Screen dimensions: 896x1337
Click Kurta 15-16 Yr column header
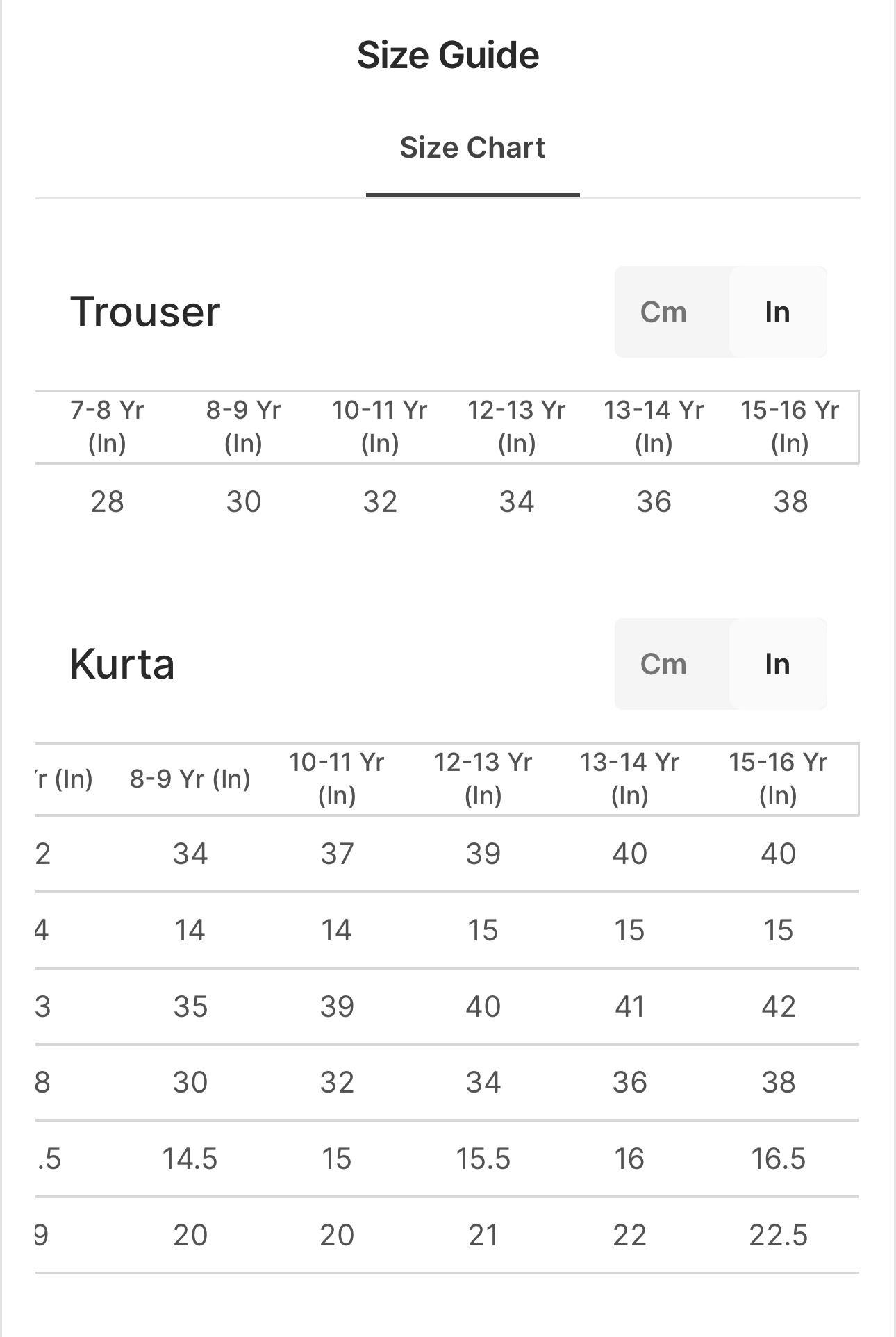coord(778,779)
